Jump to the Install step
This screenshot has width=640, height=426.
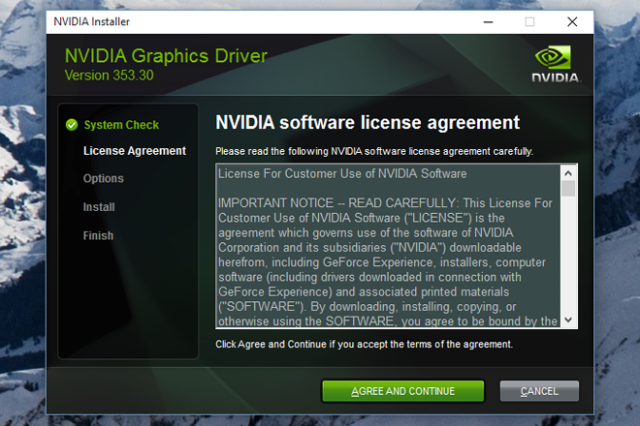click(x=99, y=207)
